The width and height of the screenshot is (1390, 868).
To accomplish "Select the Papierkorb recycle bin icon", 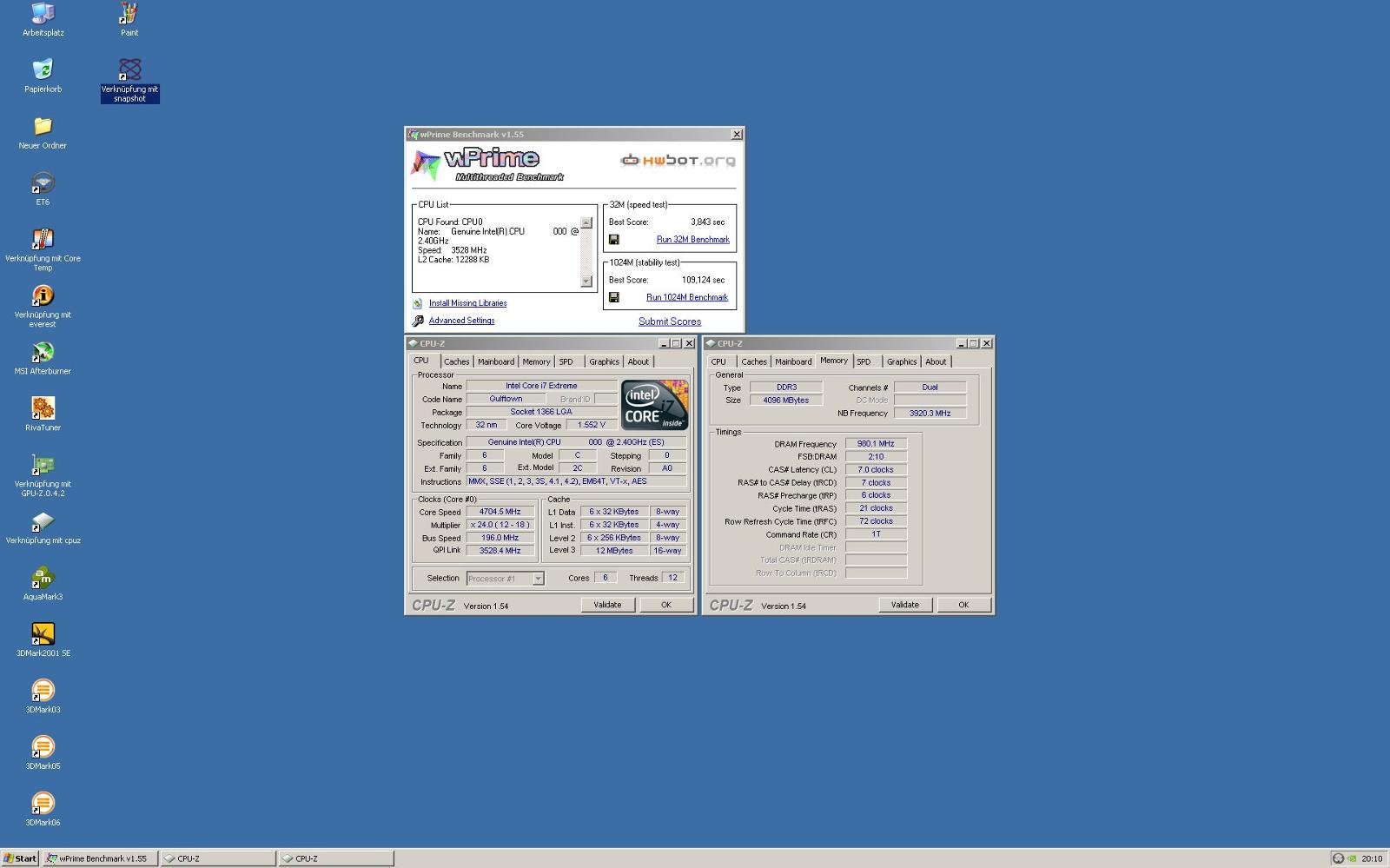I will (43, 70).
